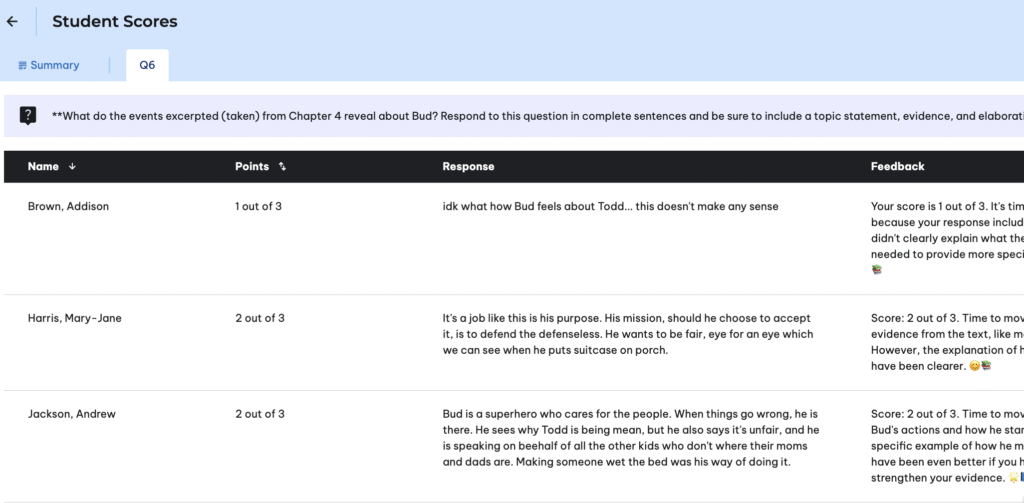
Task: Open Addison Brown's response text
Action: point(610,207)
